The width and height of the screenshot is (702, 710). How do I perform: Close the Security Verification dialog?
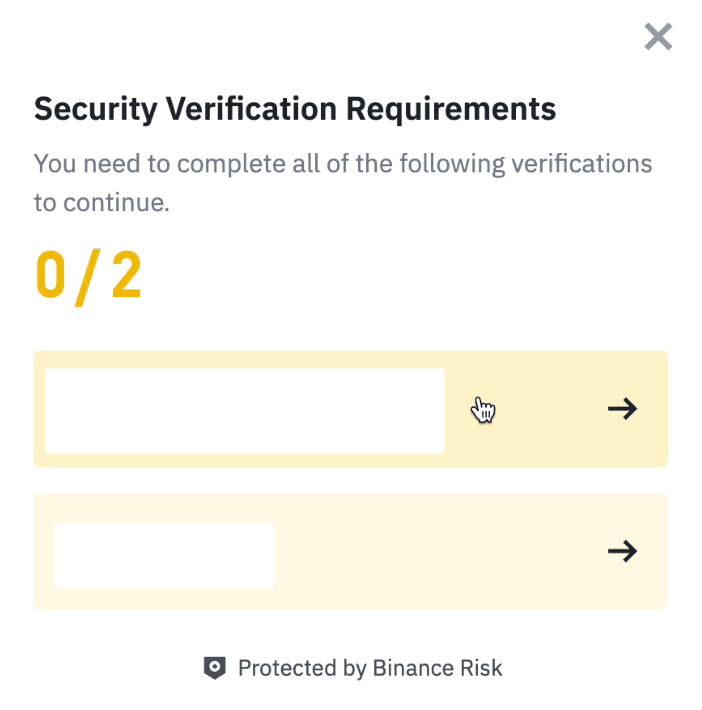pos(658,38)
